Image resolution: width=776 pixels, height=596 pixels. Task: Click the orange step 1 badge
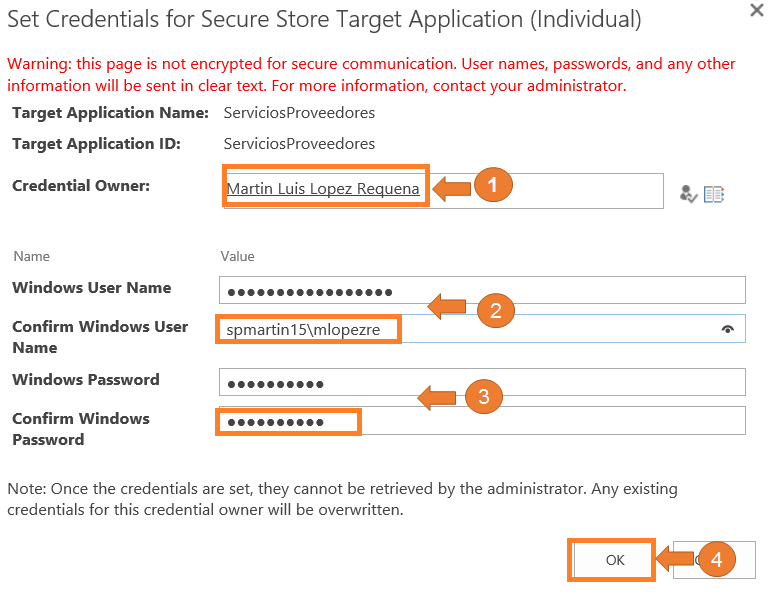[492, 186]
